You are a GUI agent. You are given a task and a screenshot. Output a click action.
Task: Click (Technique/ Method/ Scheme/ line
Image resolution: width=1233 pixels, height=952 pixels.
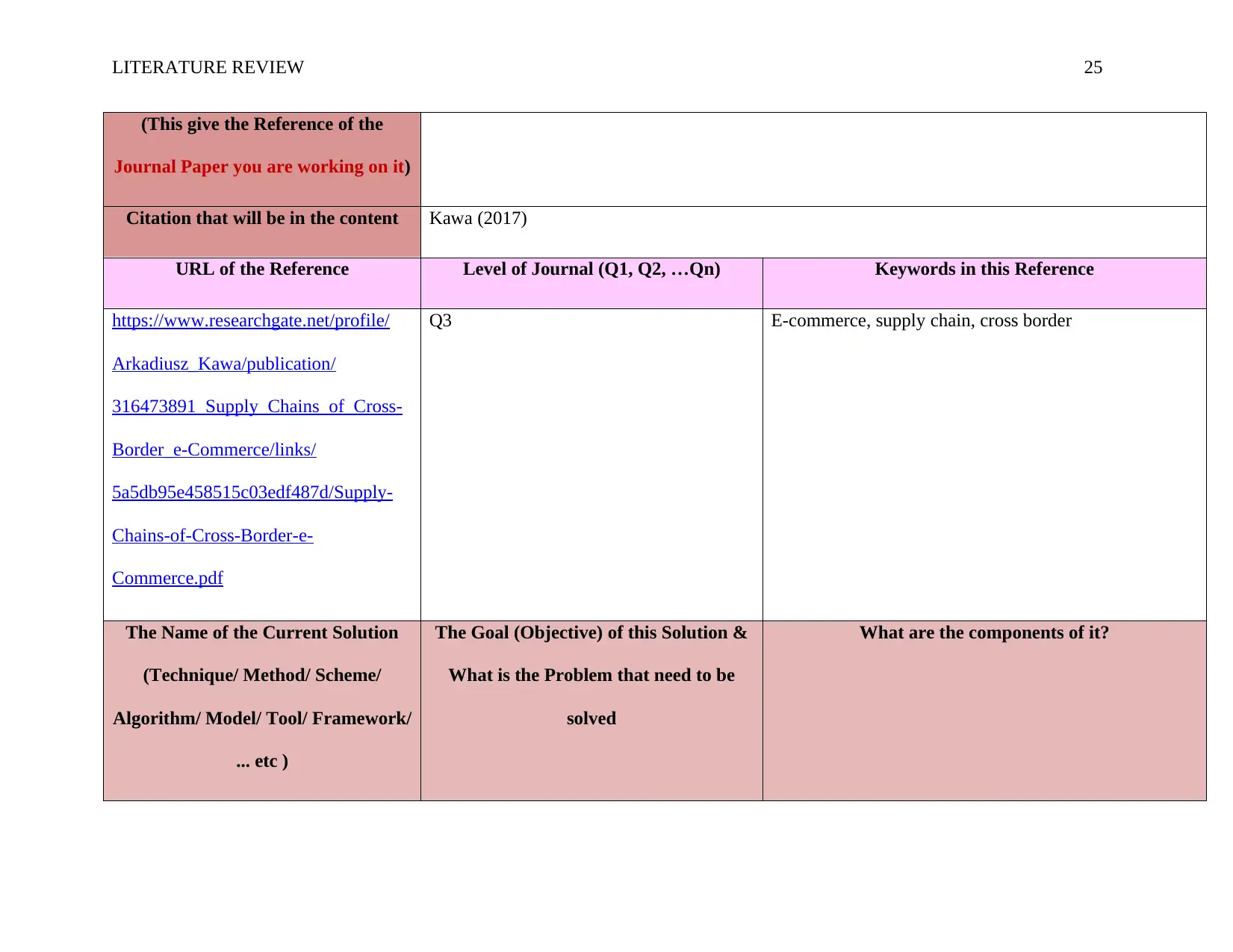(x=262, y=676)
